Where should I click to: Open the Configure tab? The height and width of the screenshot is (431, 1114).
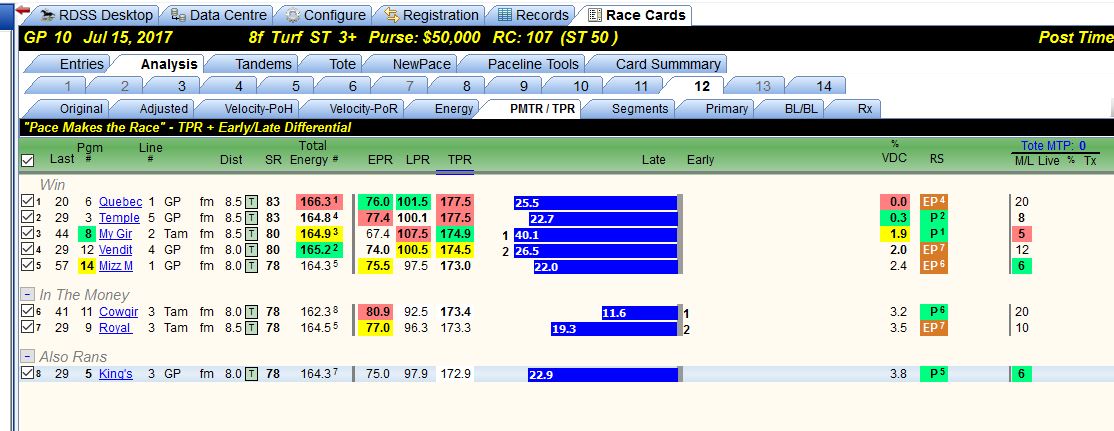[x=325, y=15]
